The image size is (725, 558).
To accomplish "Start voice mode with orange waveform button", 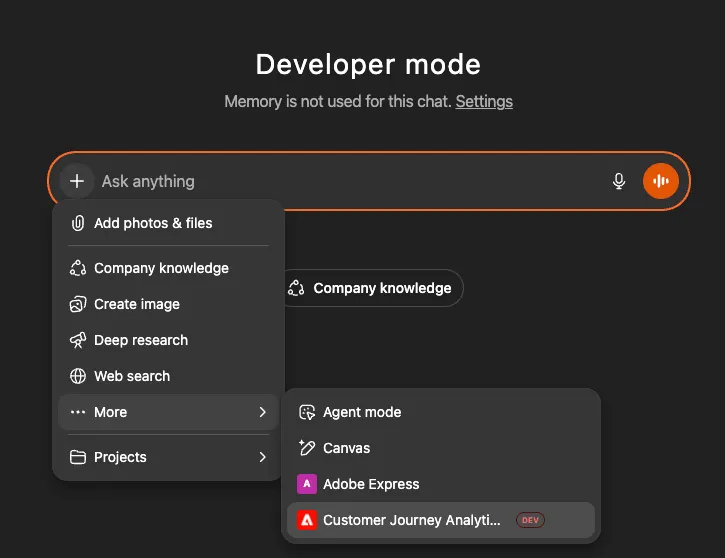I will (661, 181).
